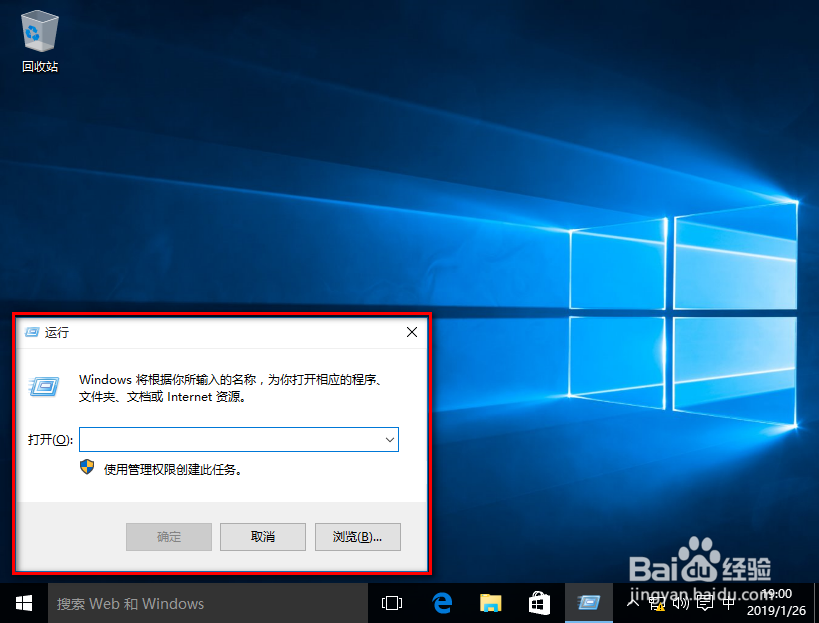
Task: Click the Cancel (取消) button
Action: click(x=263, y=537)
